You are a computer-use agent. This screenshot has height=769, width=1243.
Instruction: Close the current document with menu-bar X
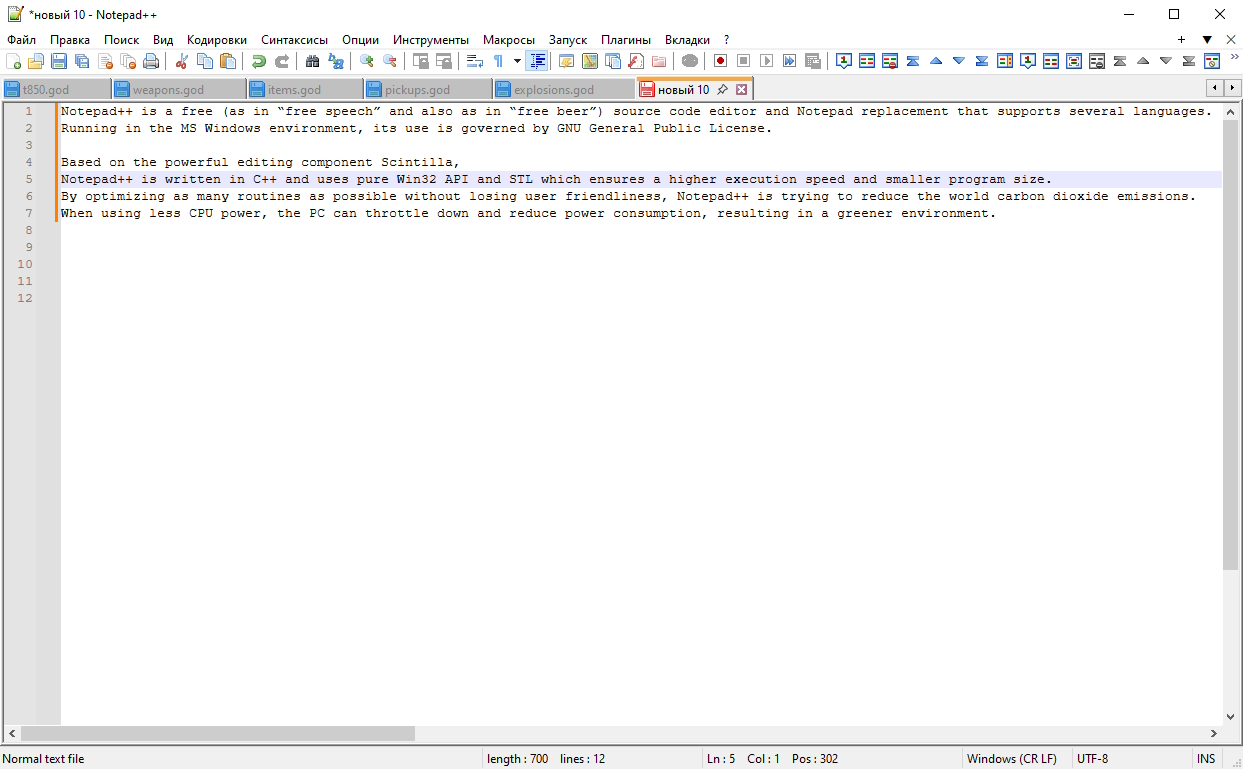point(1231,40)
